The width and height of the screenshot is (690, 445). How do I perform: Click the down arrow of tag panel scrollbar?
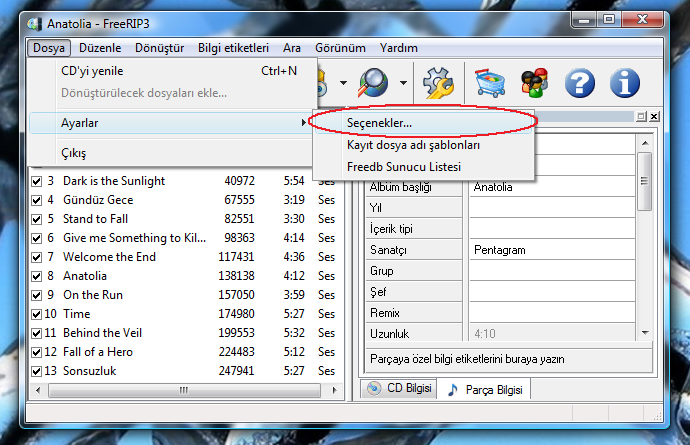pos(645,333)
